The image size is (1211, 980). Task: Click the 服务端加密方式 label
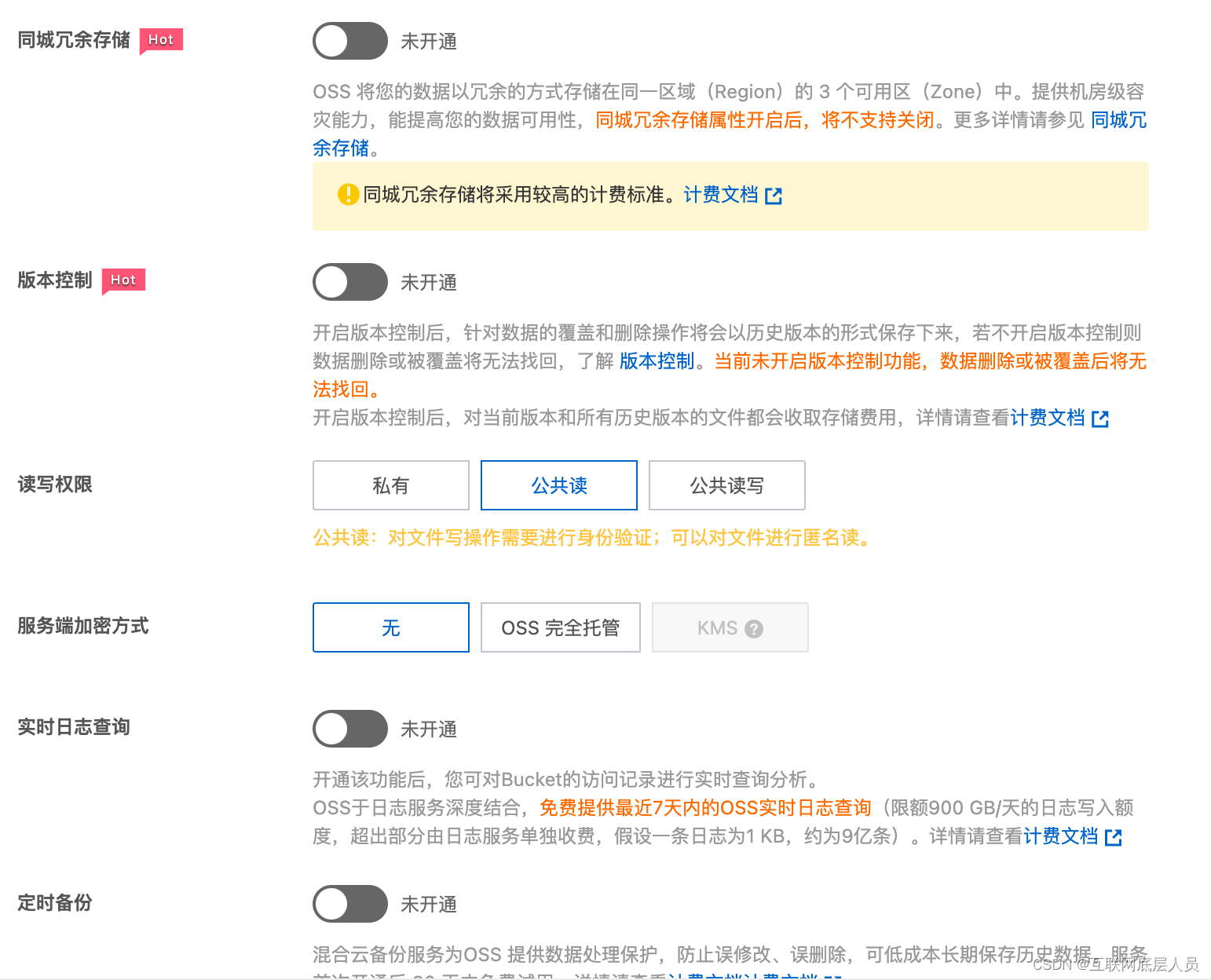(x=83, y=626)
